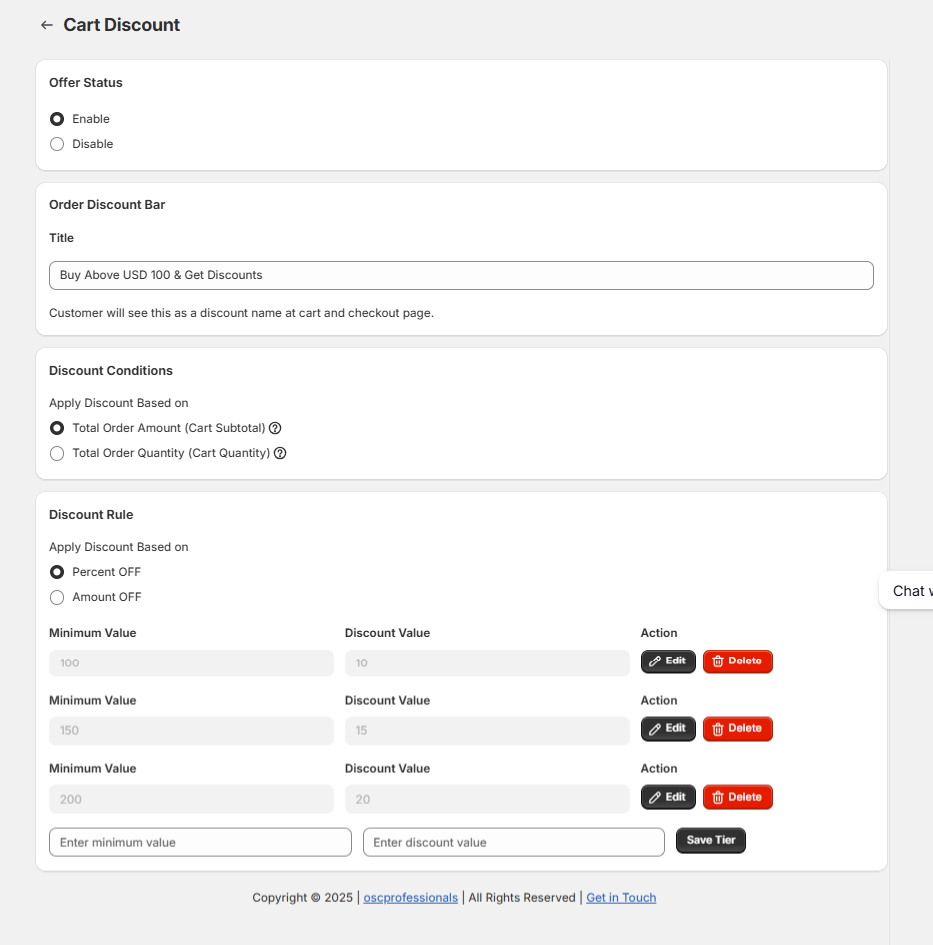Click the Order Discount Bar title field

[461, 275]
